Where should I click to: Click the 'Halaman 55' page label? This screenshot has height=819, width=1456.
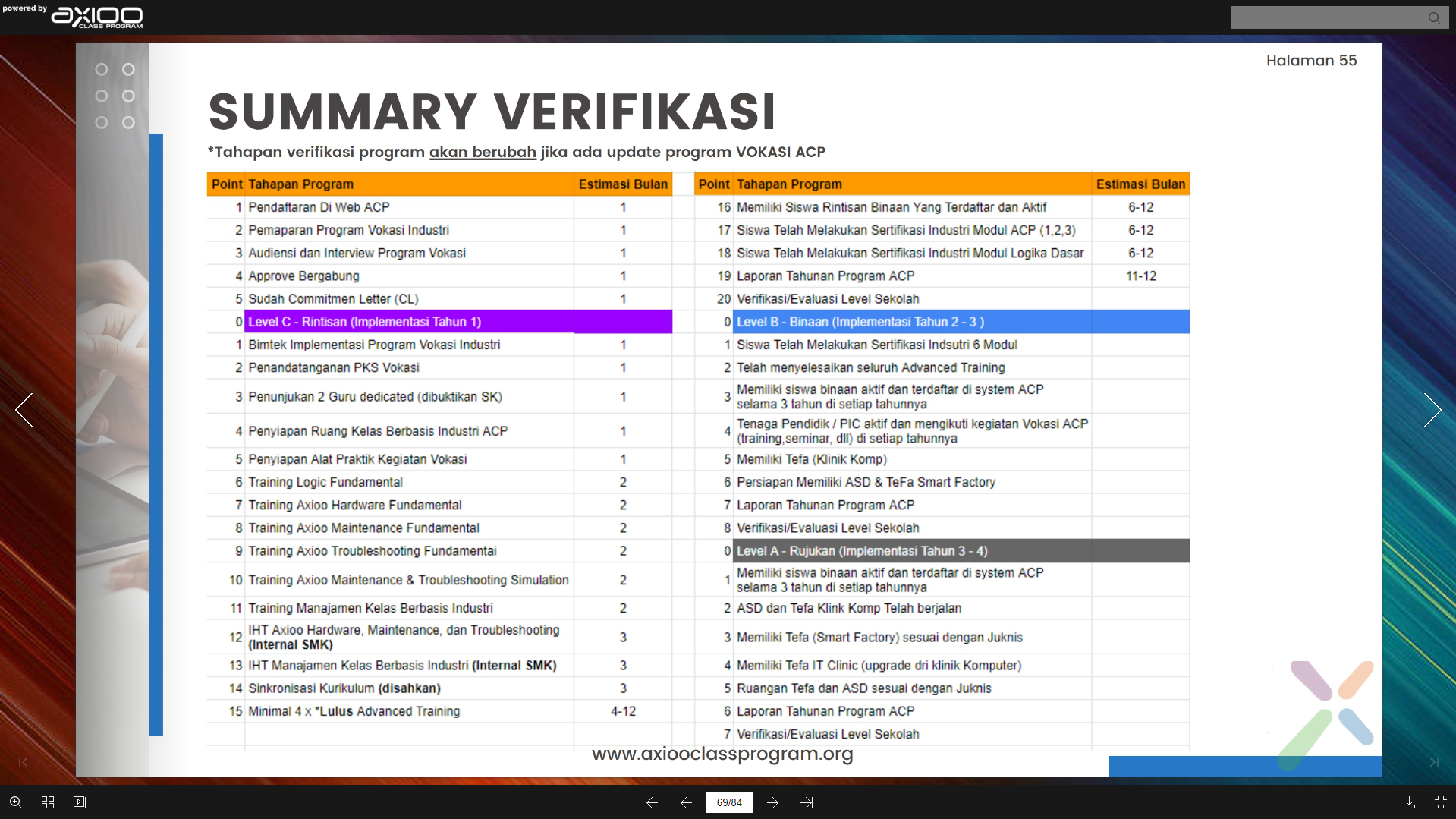(1311, 61)
